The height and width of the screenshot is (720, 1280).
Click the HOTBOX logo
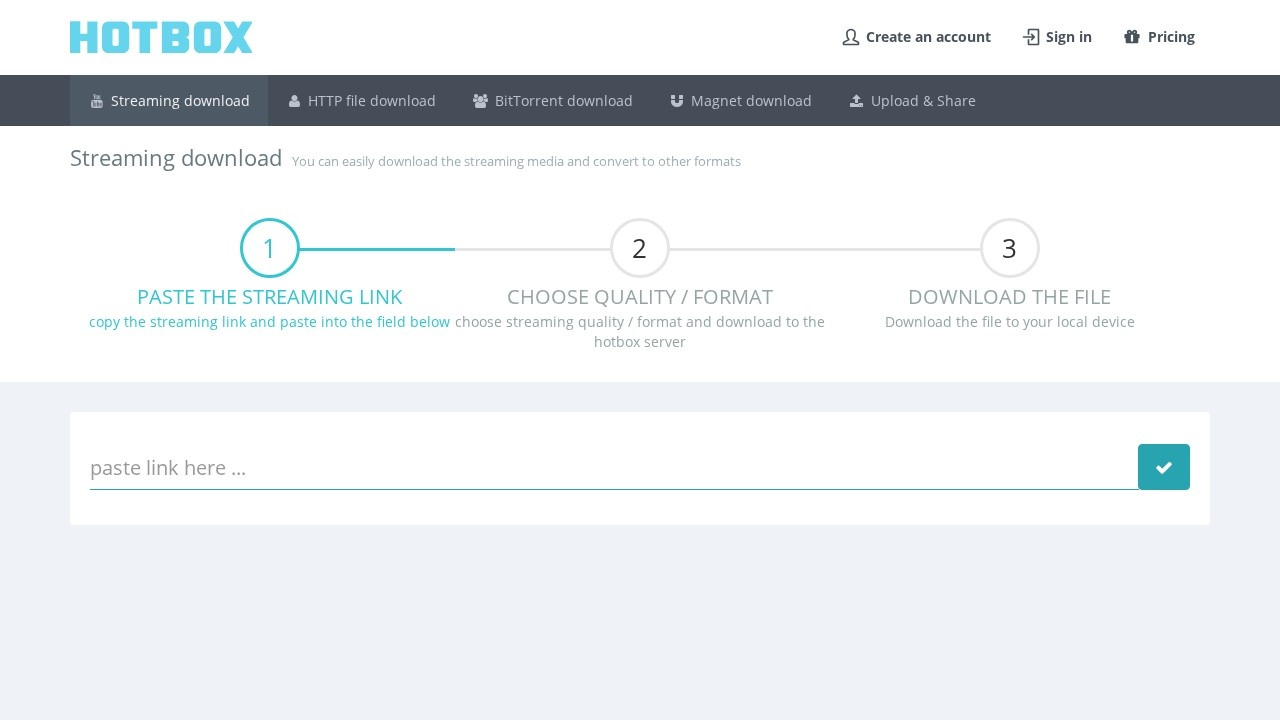click(161, 37)
